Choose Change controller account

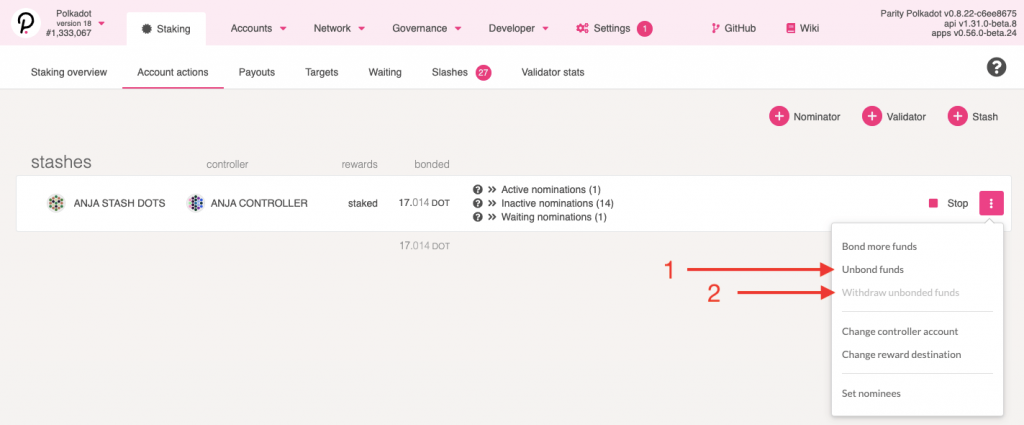pyautogui.click(x=900, y=332)
